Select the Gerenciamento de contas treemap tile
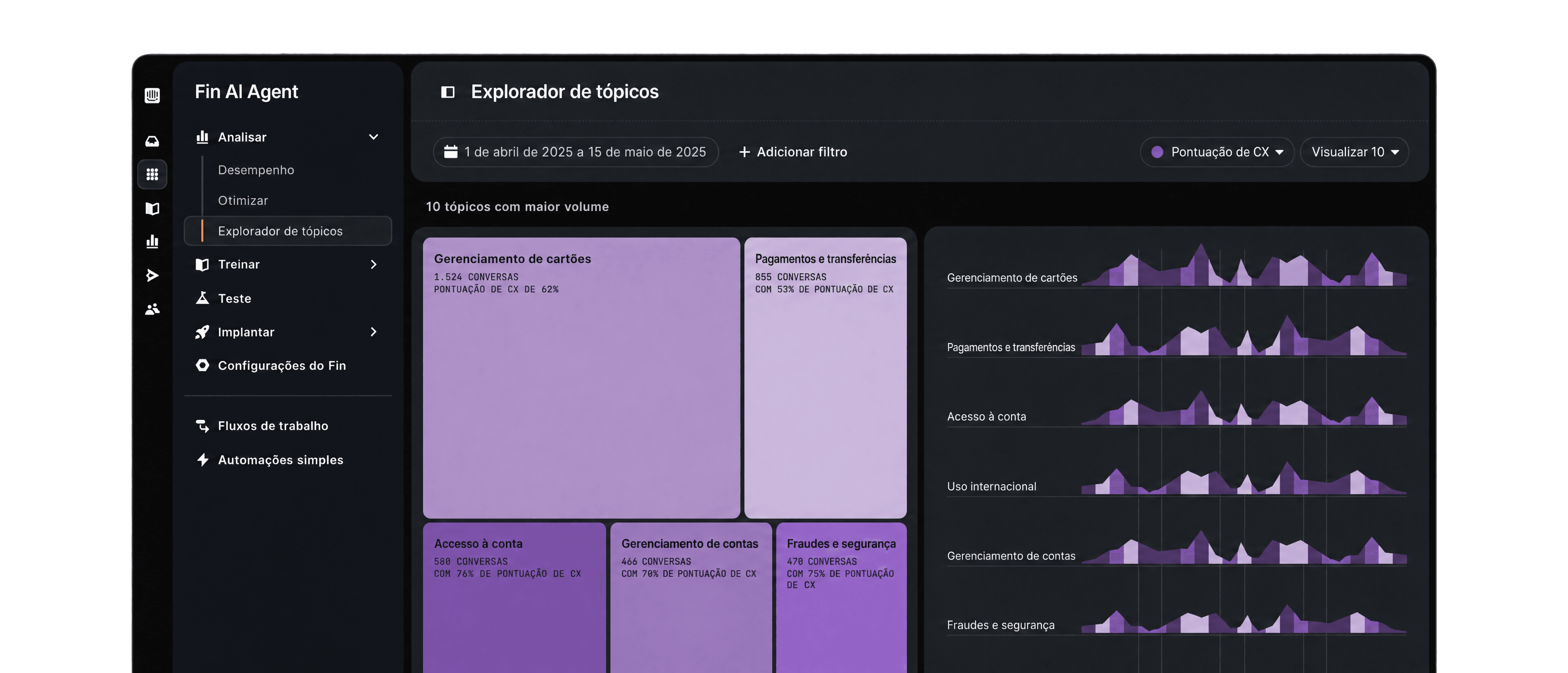Screen dimensions: 1568x673 pyautogui.click(x=691, y=597)
